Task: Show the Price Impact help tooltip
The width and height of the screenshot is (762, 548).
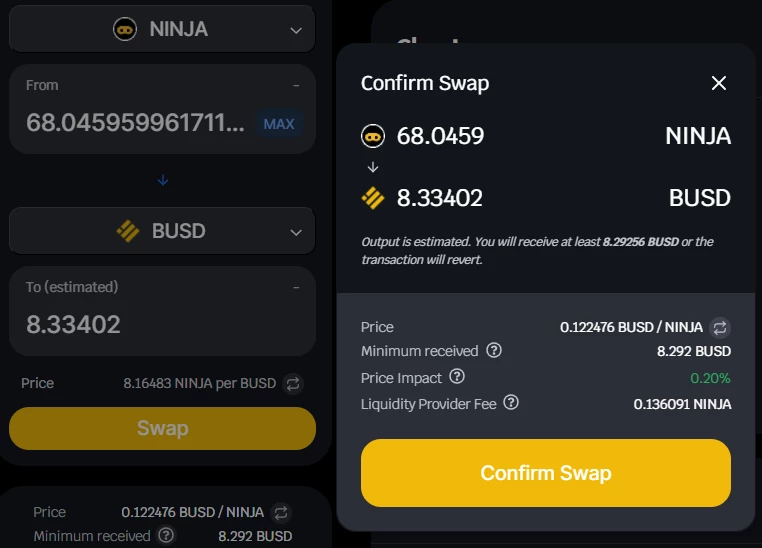Action: click(x=457, y=377)
